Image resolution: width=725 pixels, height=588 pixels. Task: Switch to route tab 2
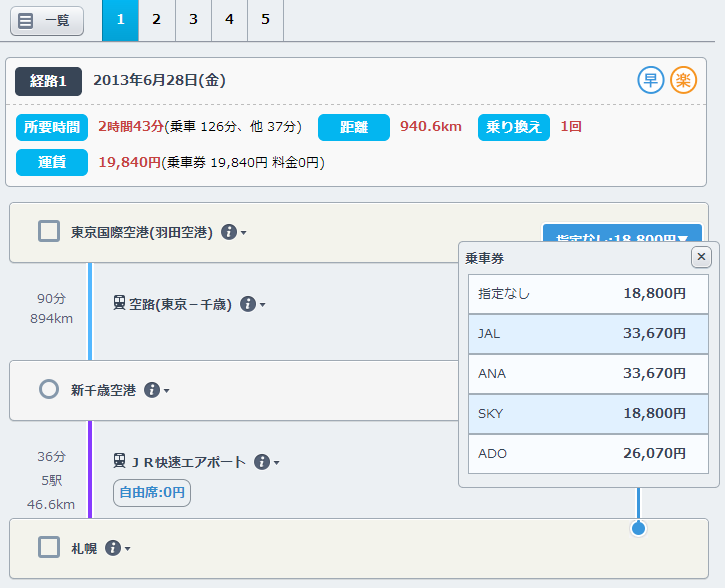[156, 20]
